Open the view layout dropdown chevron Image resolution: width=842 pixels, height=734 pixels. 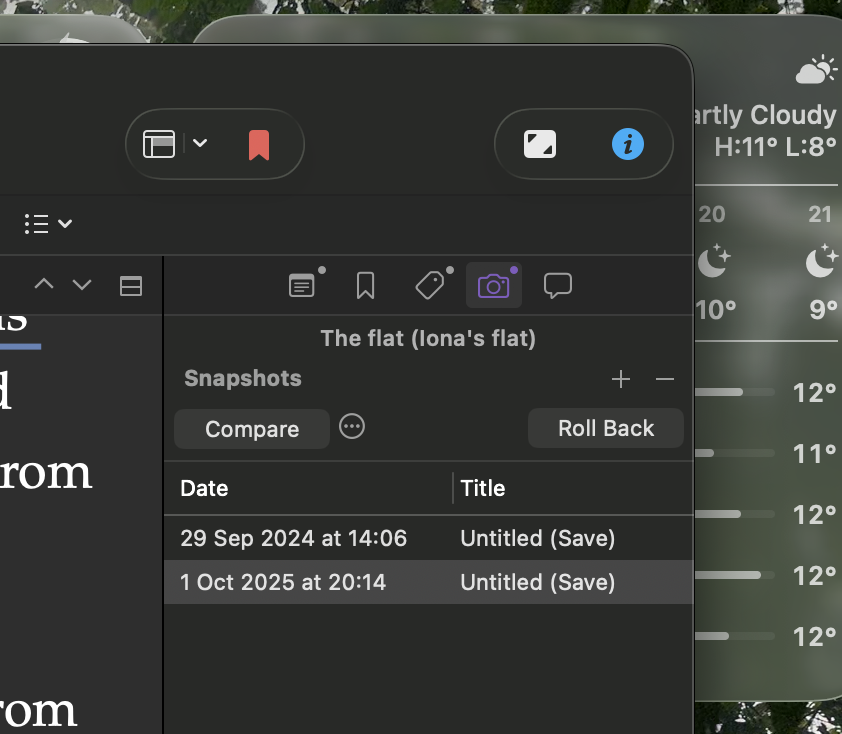[x=200, y=143]
